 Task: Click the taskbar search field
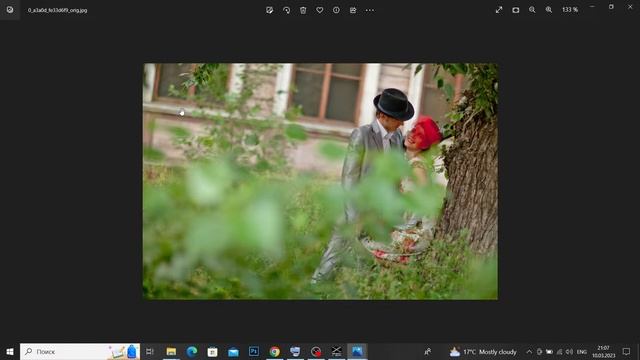[80, 351]
